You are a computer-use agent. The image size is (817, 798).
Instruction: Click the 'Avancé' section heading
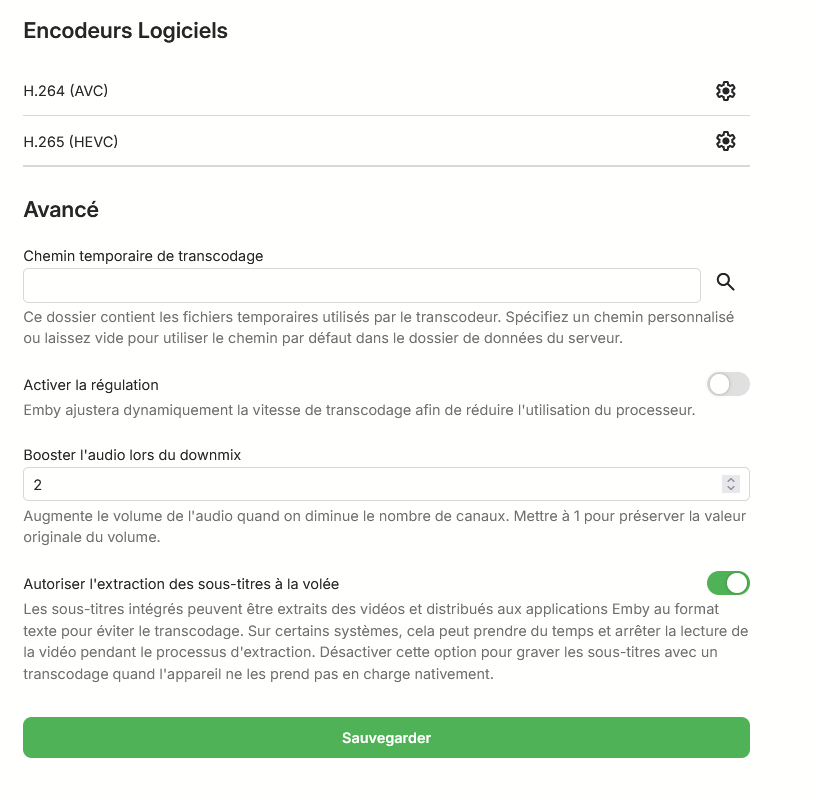pos(61,210)
